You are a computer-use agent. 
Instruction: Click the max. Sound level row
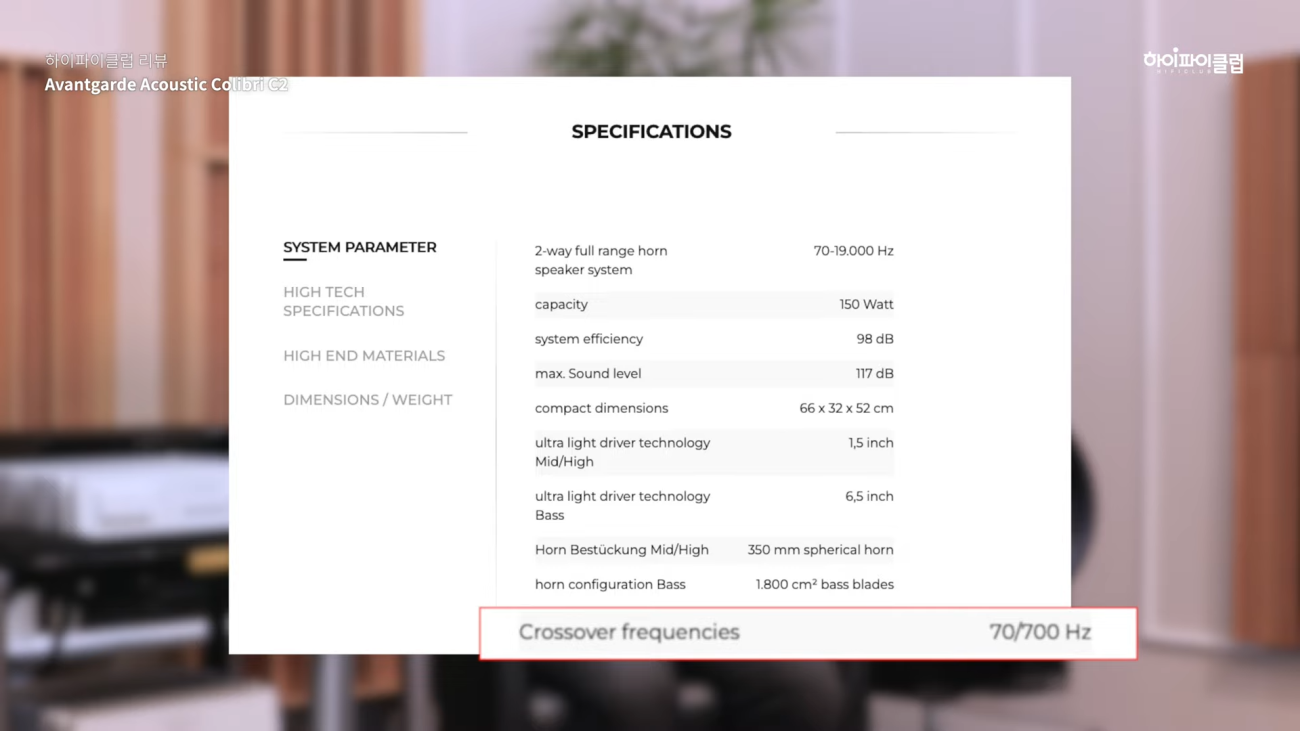coord(713,374)
